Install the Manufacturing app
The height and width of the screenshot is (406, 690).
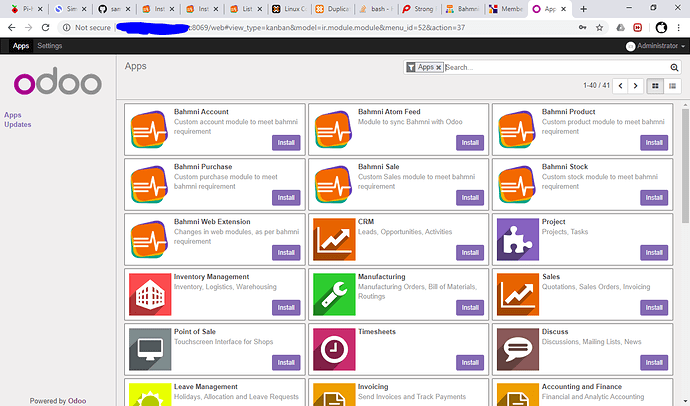470,307
